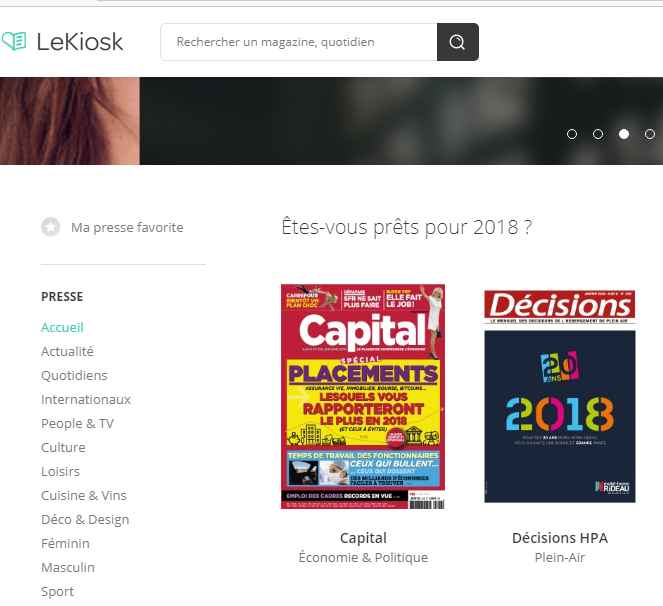Go to Accueil in the Presse menu
Viewport: 663px width, 606px height.
(62, 327)
